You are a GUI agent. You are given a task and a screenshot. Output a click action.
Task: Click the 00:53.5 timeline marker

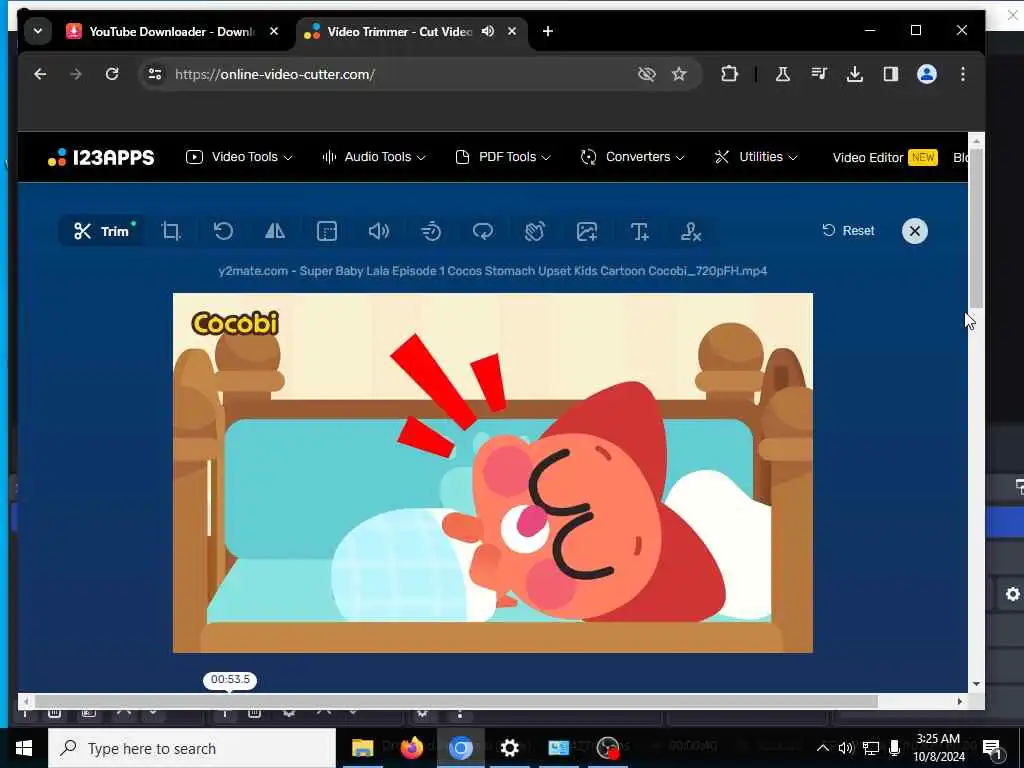tap(230, 680)
